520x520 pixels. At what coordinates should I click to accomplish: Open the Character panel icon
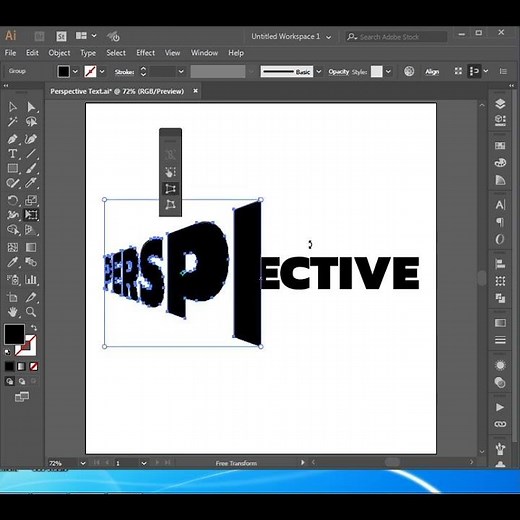pyautogui.click(x=500, y=205)
